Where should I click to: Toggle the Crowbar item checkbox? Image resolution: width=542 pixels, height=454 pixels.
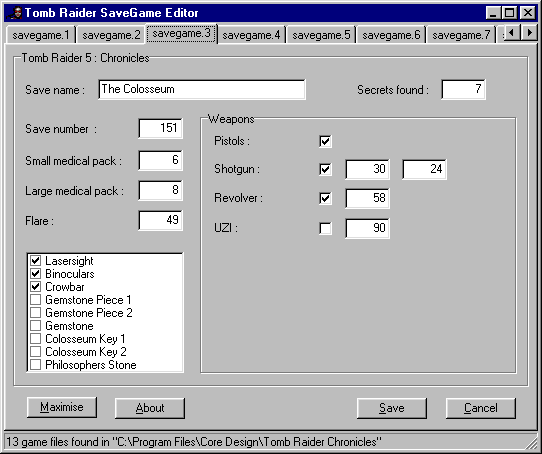pyautogui.click(x=36, y=287)
